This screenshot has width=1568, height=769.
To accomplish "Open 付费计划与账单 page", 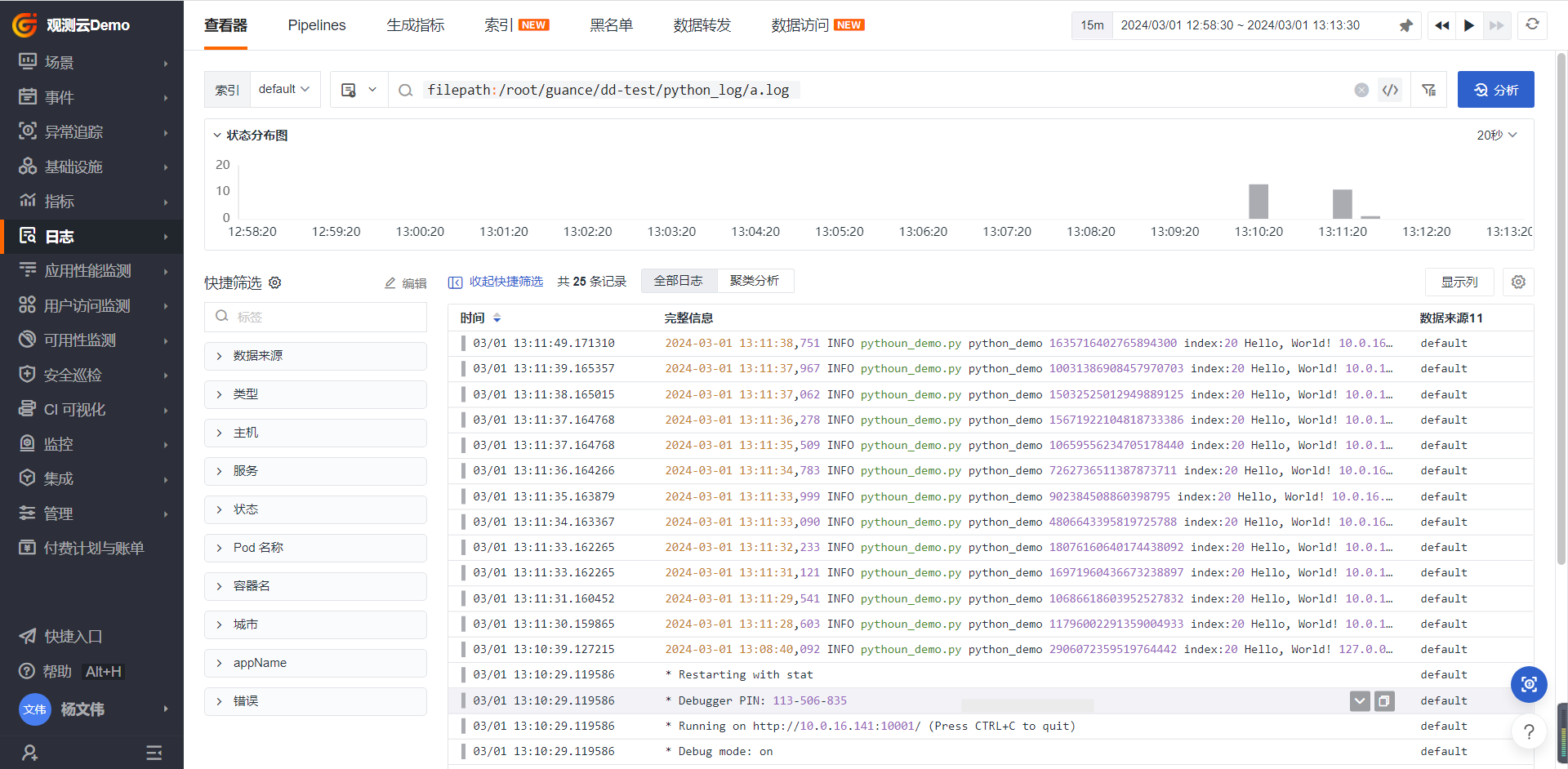I will click(x=91, y=548).
